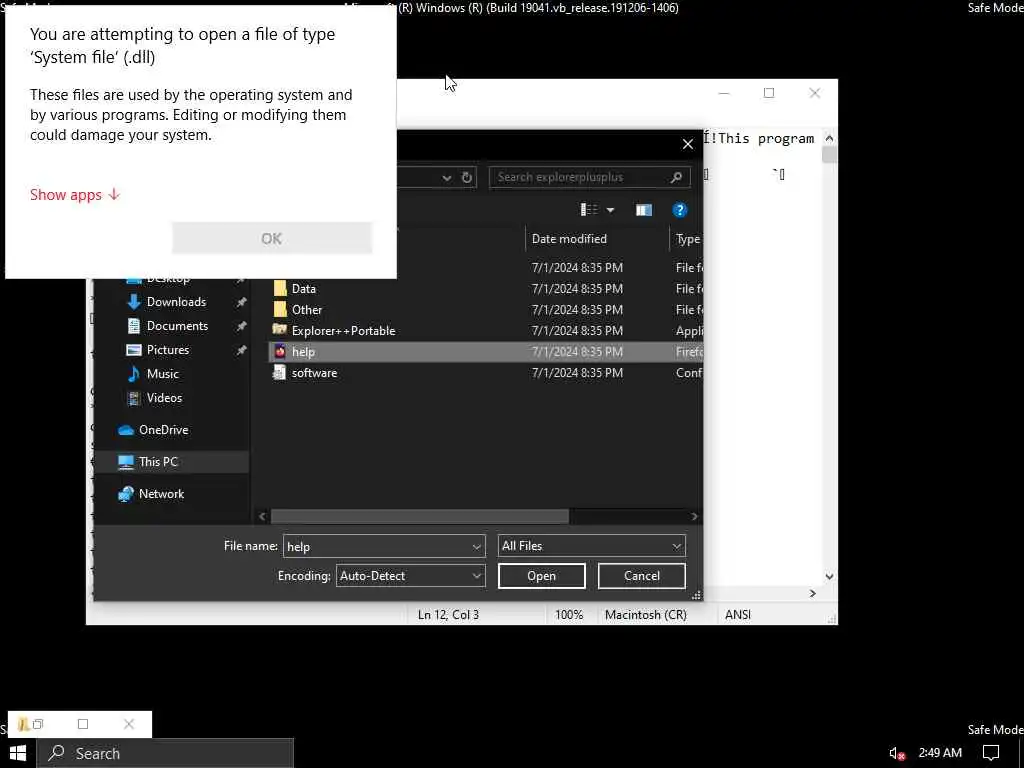Expand the File name dropdown arrow
This screenshot has width=1024, height=768.
tap(477, 547)
